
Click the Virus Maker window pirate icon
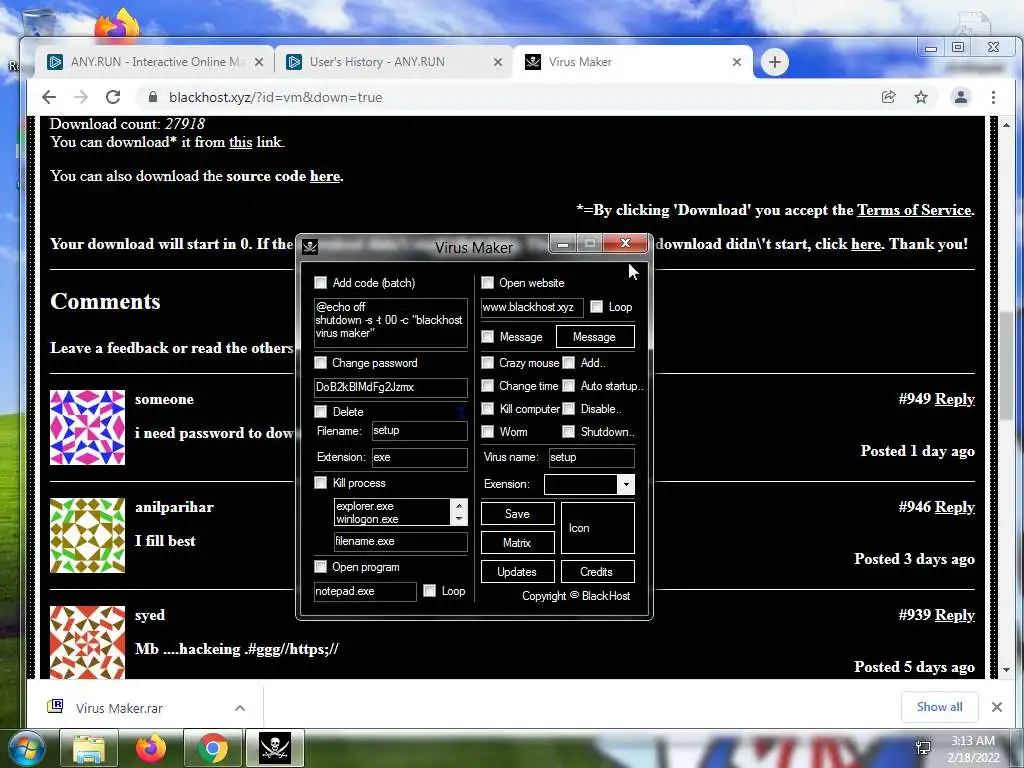(310, 247)
